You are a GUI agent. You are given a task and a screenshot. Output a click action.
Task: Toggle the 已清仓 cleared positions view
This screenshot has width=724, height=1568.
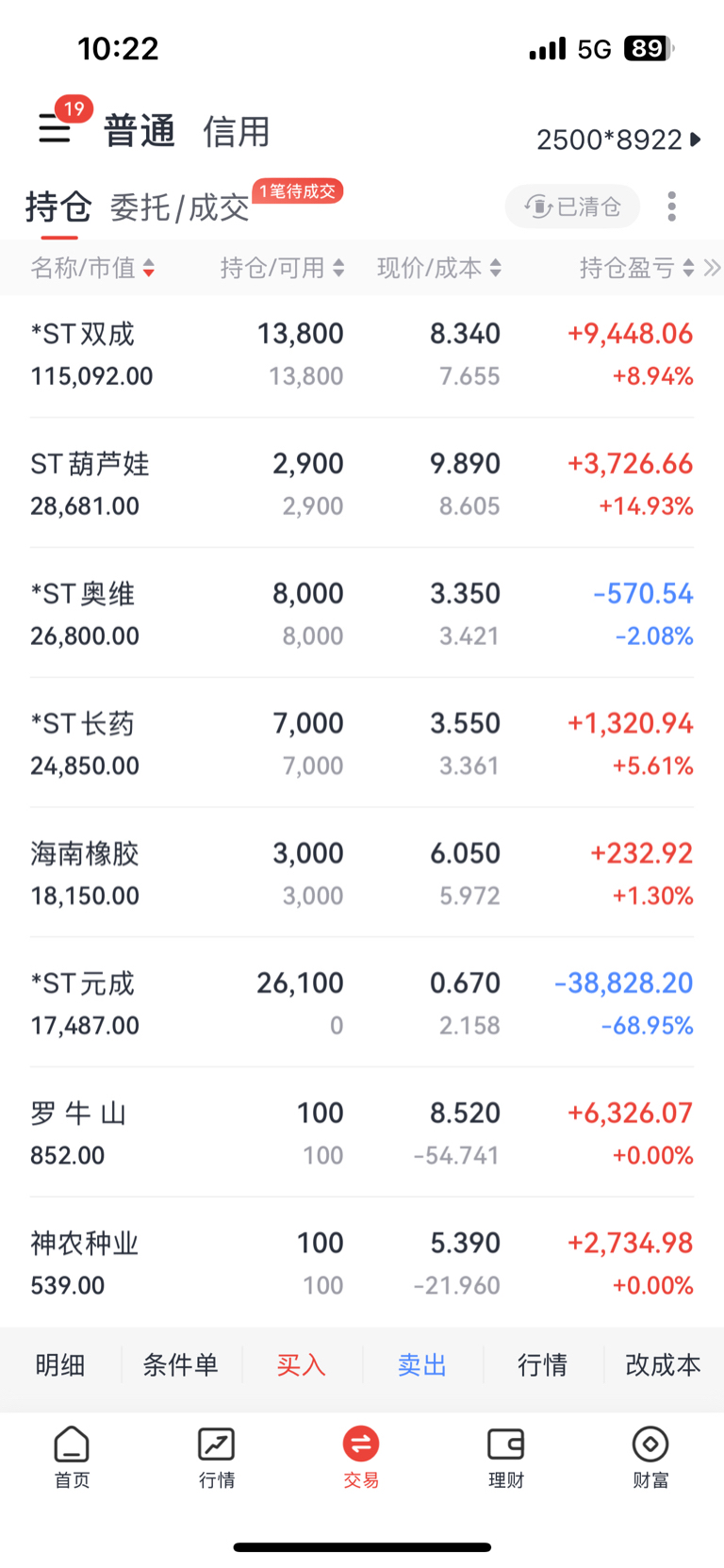(x=573, y=206)
